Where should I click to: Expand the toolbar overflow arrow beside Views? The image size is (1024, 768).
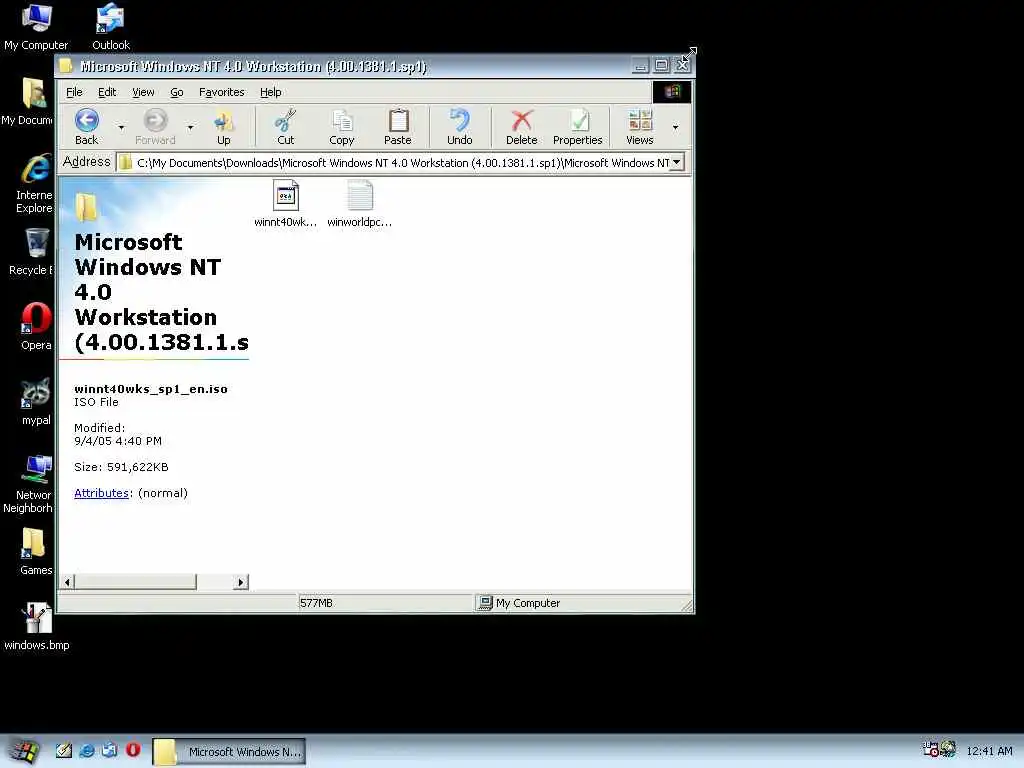[675, 127]
